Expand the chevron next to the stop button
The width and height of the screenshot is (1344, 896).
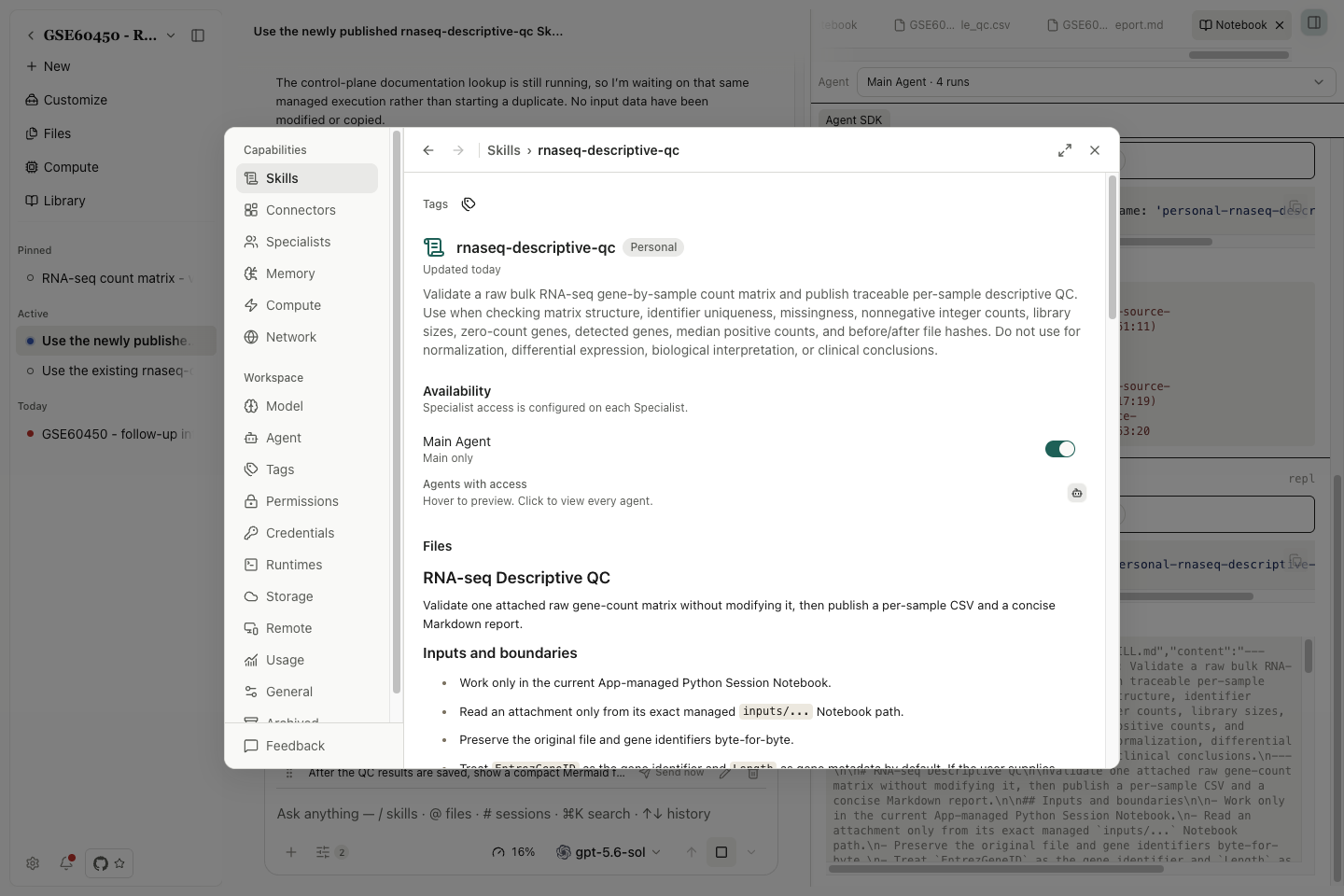click(751, 852)
